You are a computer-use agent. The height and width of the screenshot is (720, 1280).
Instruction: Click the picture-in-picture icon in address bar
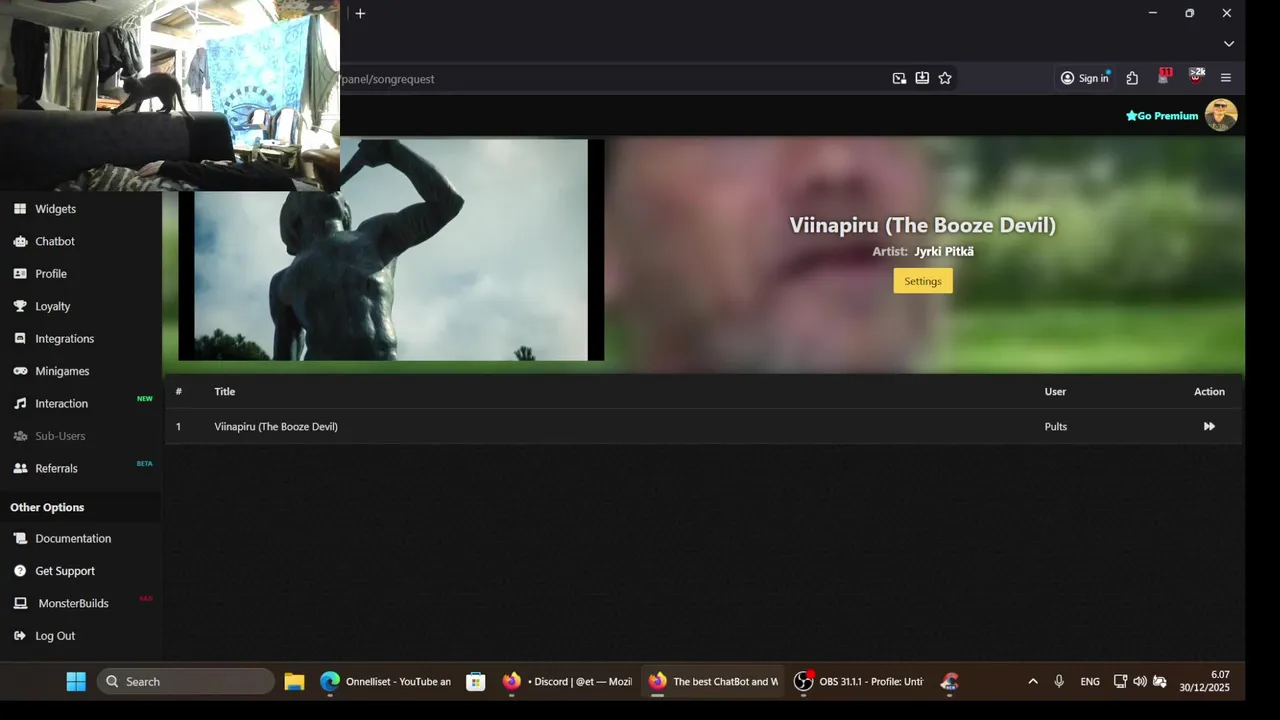899,78
